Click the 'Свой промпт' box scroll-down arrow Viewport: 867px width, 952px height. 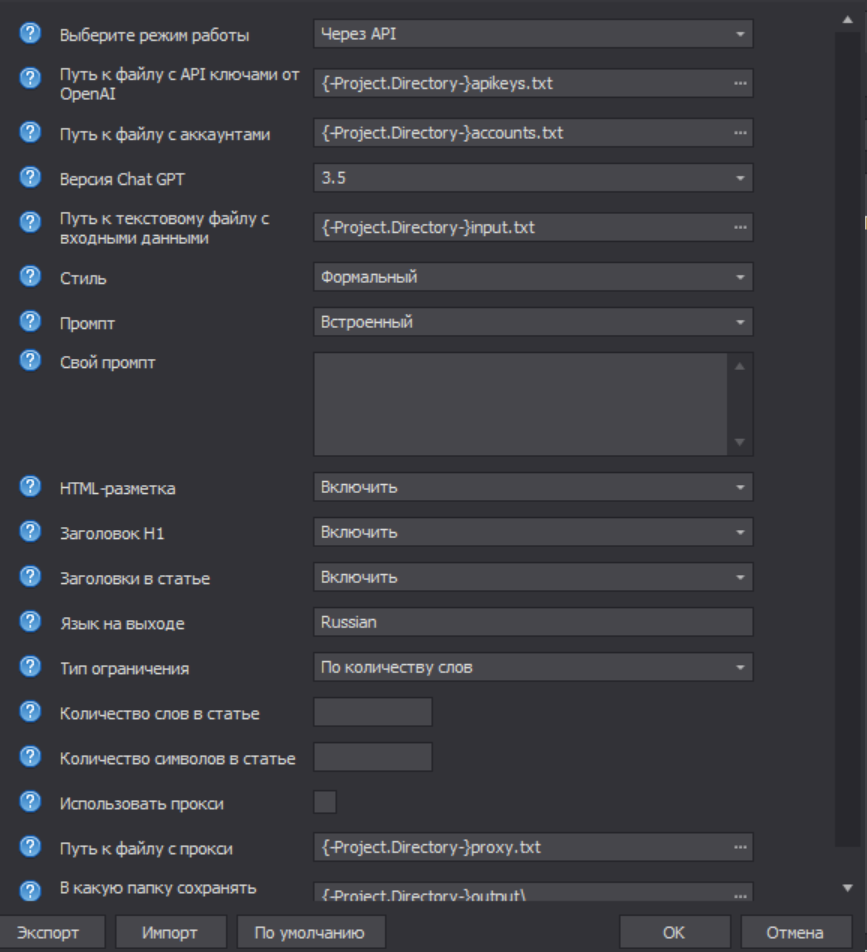[740, 442]
